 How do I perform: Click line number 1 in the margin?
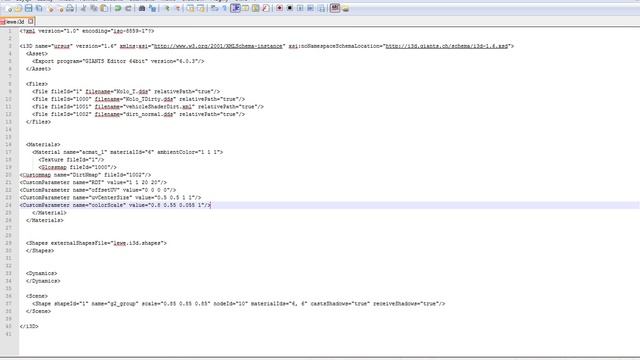click(10, 31)
